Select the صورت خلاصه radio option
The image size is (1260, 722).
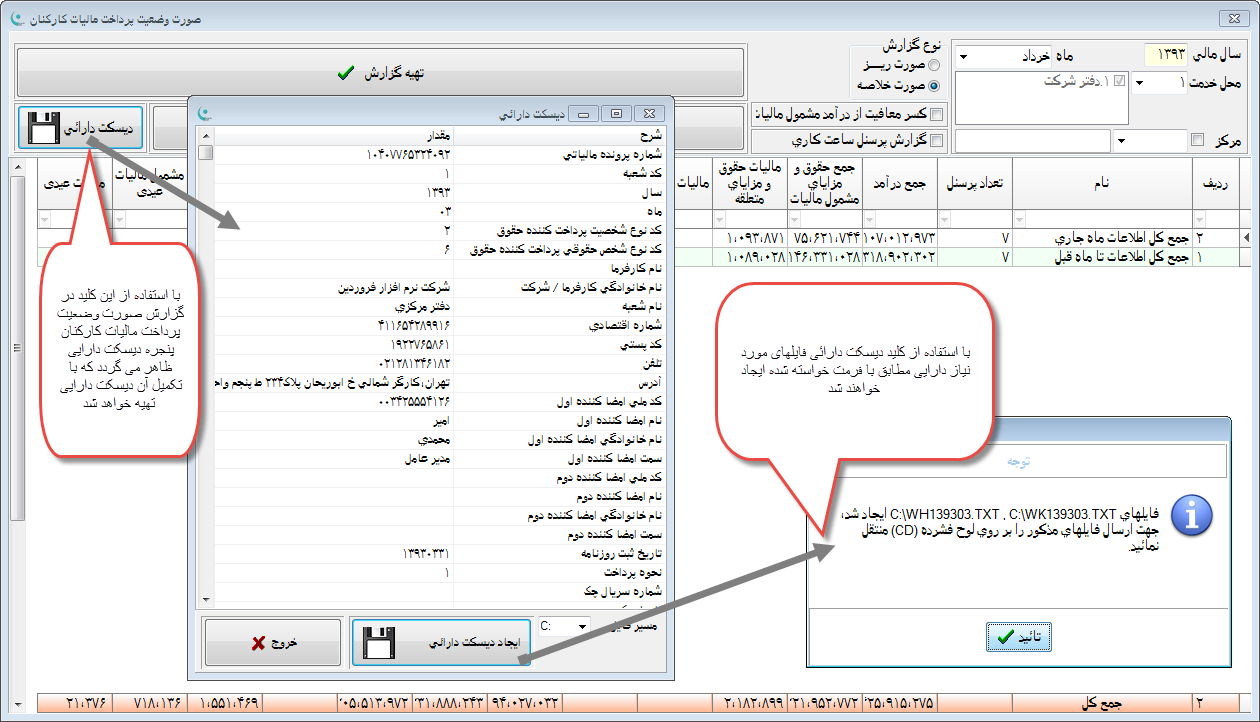point(934,85)
